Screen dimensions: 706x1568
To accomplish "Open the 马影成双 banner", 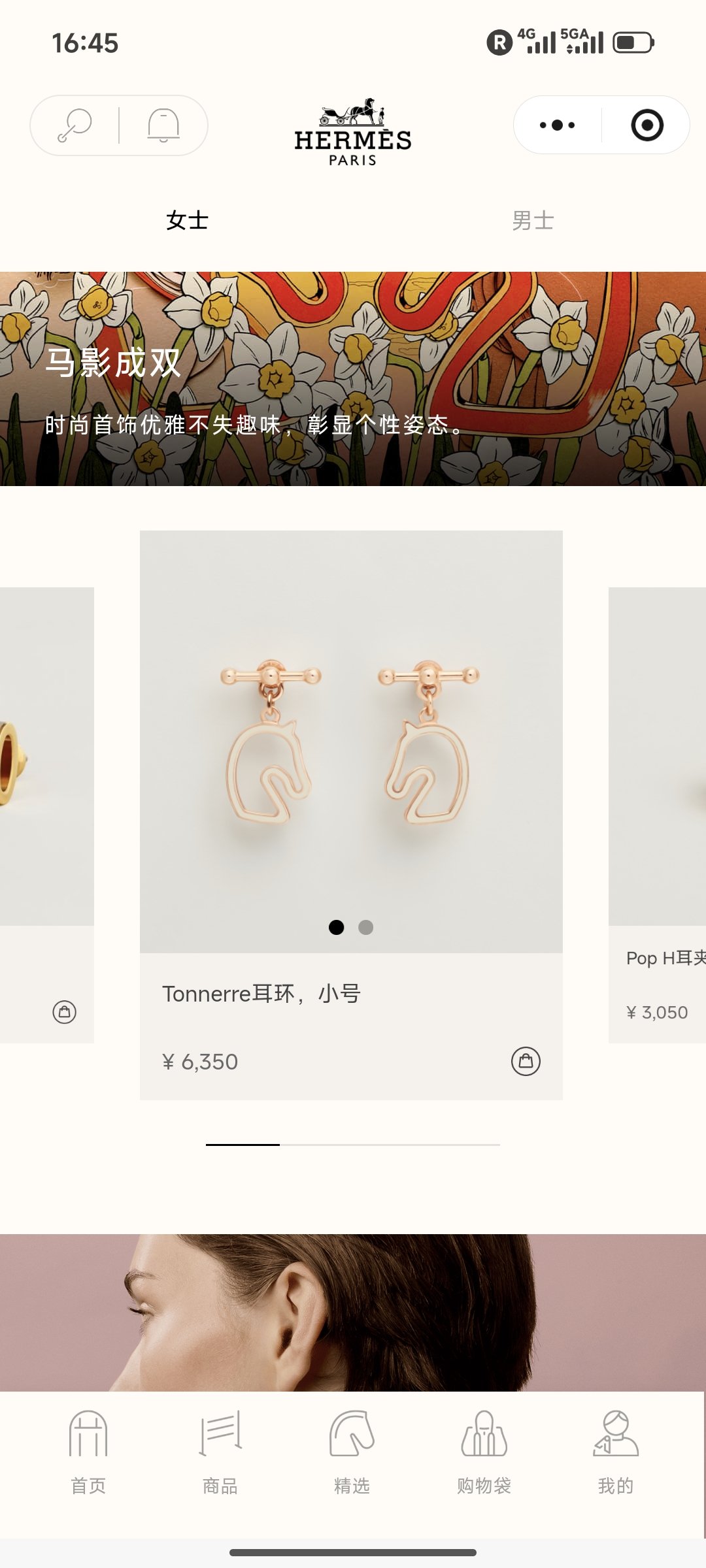I will pyautogui.click(x=353, y=379).
